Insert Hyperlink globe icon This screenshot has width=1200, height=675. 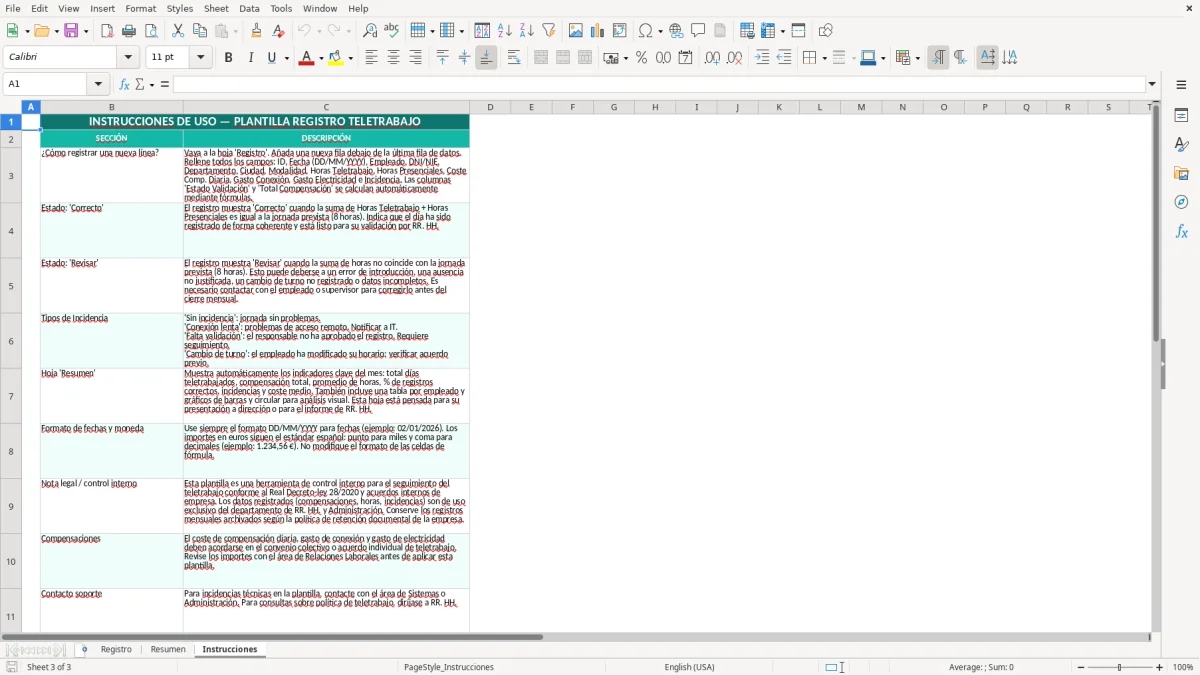677,31
